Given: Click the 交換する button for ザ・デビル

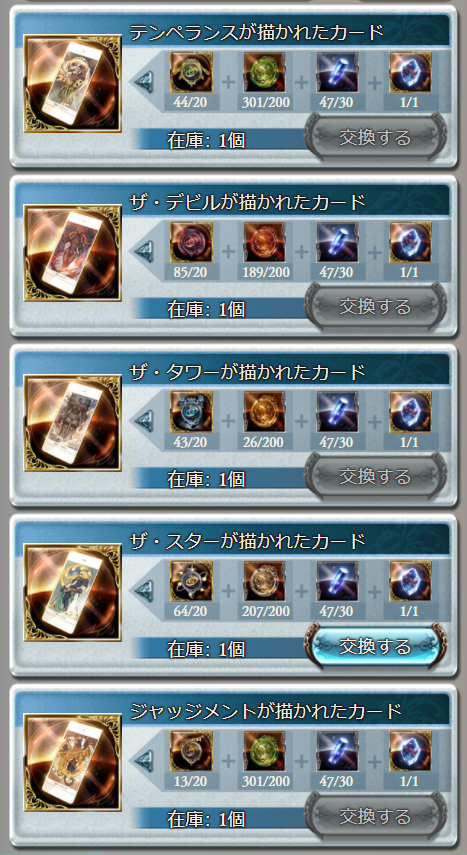Looking at the screenshot, I should click(x=376, y=307).
